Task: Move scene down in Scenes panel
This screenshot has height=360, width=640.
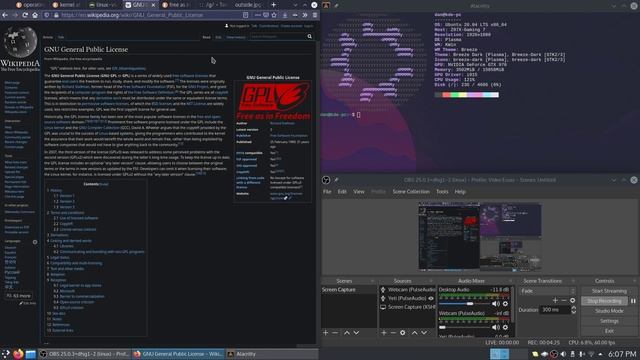Action: 356,333
